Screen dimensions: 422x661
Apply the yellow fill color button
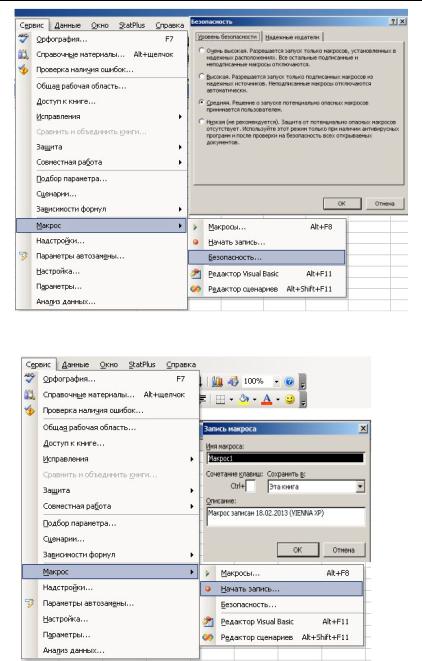(244, 399)
